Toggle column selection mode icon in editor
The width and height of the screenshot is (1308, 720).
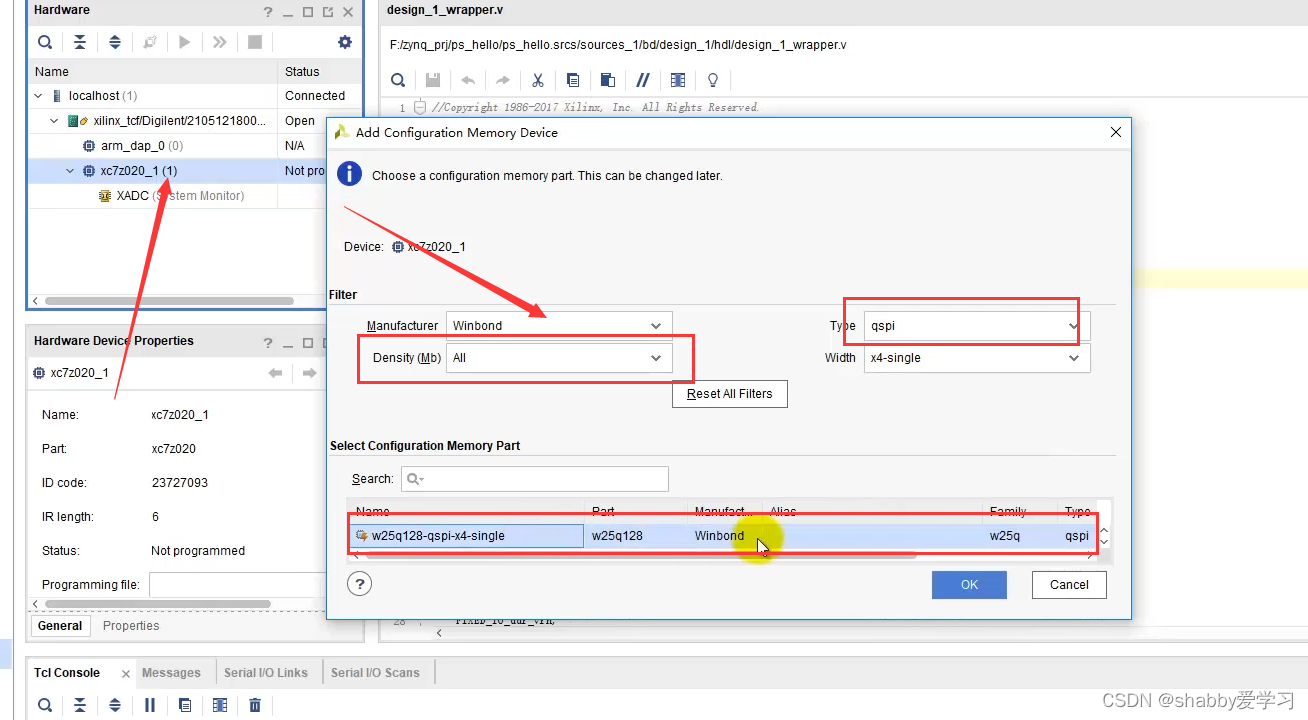pos(678,80)
